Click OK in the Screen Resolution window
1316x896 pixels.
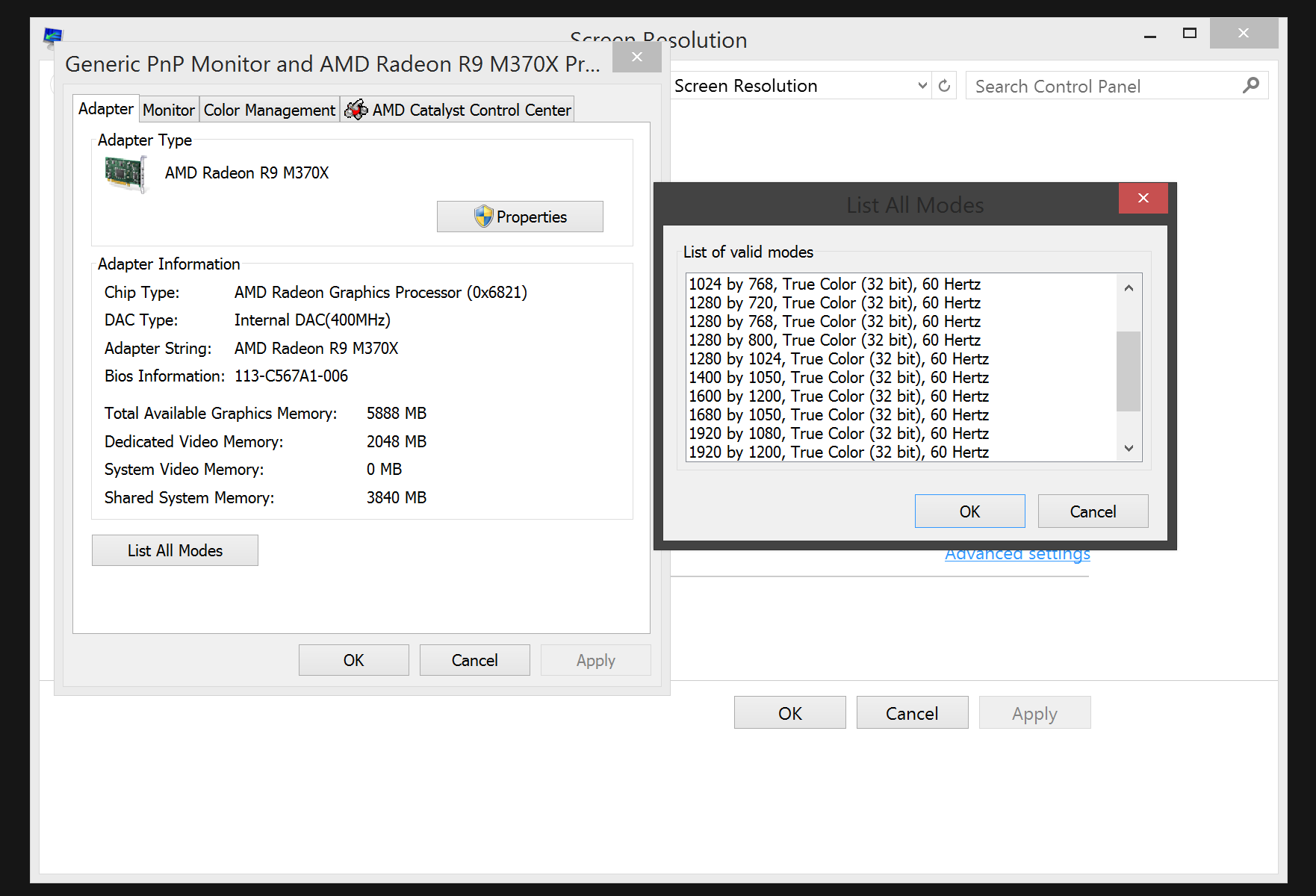pyautogui.click(x=790, y=713)
